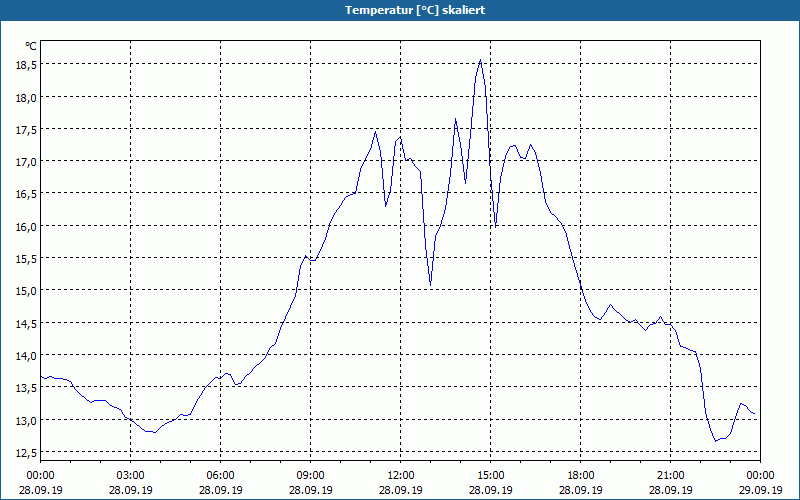Select the 14,0 y-axis label
800x500 pixels.
pos(26,356)
